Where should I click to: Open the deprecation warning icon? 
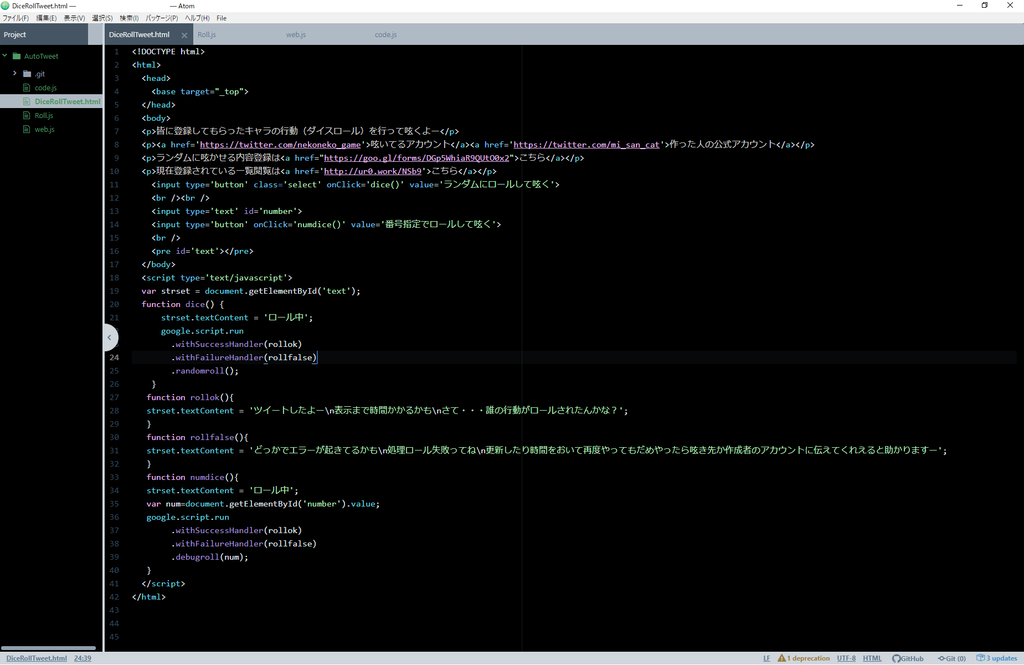click(782, 658)
